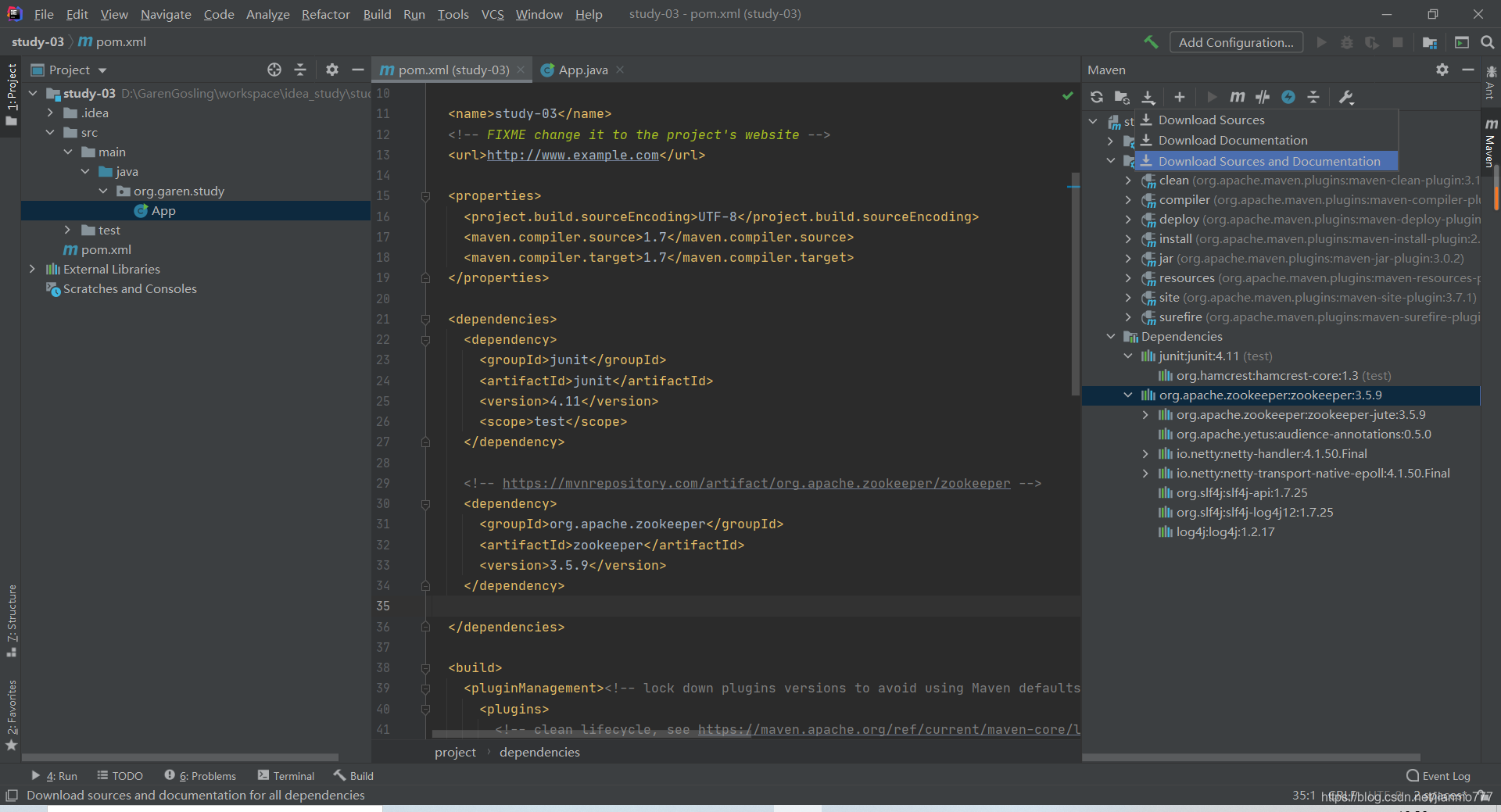
Task: Open Run tool window button
Action: point(54,776)
